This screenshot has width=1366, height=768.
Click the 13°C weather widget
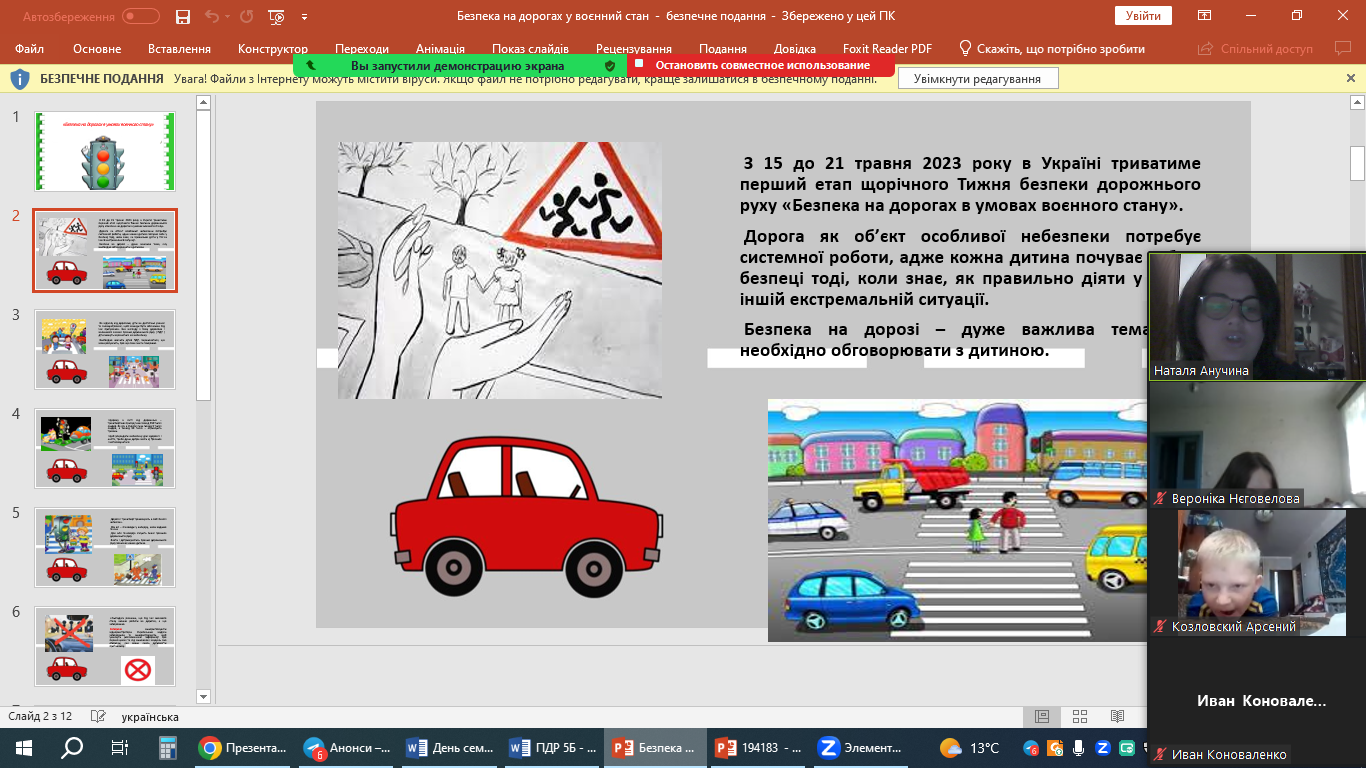[970, 748]
